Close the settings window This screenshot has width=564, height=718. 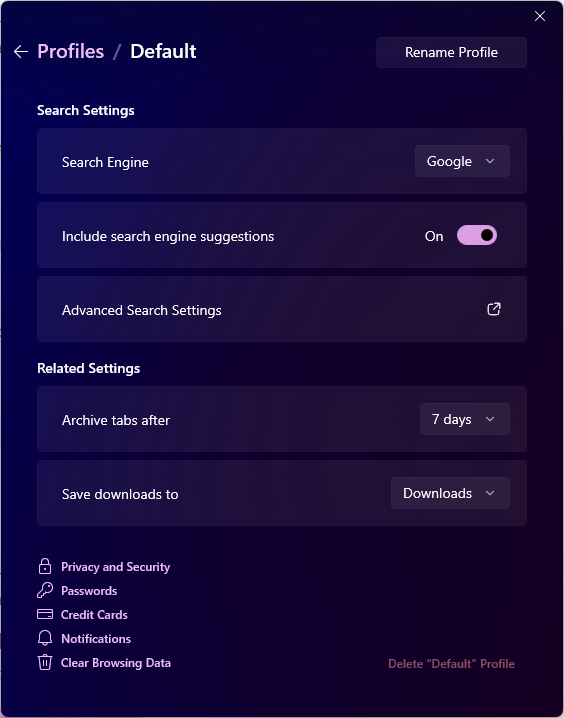coord(540,16)
